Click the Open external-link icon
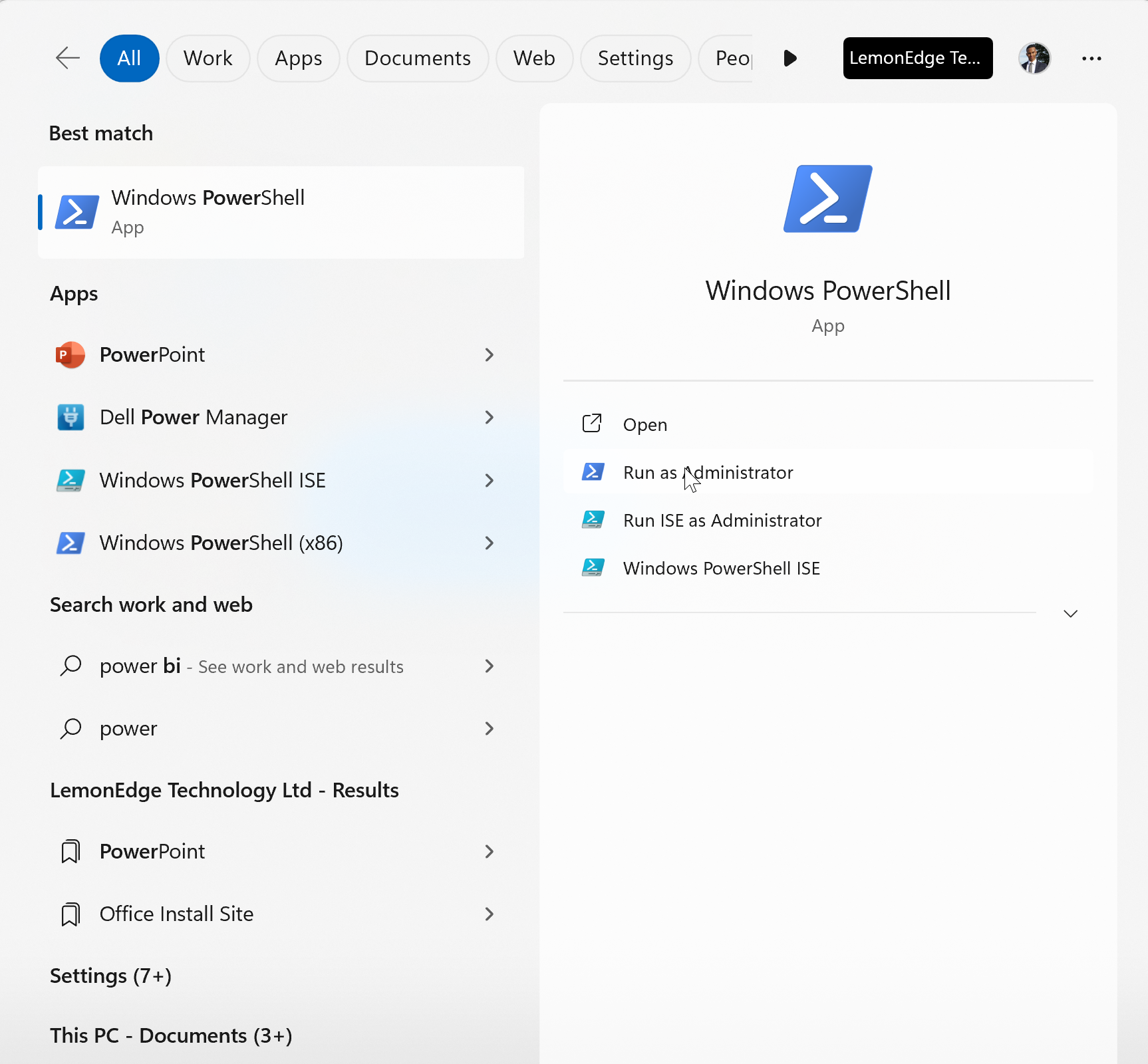The height and width of the screenshot is (1064, 1148). (x=592, y=424)
